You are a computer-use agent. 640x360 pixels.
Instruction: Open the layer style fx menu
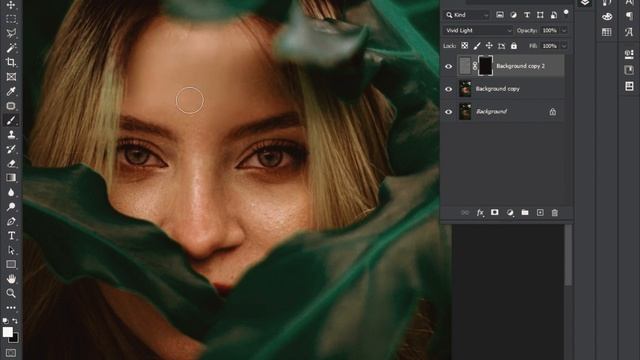(x=480, y=213)
